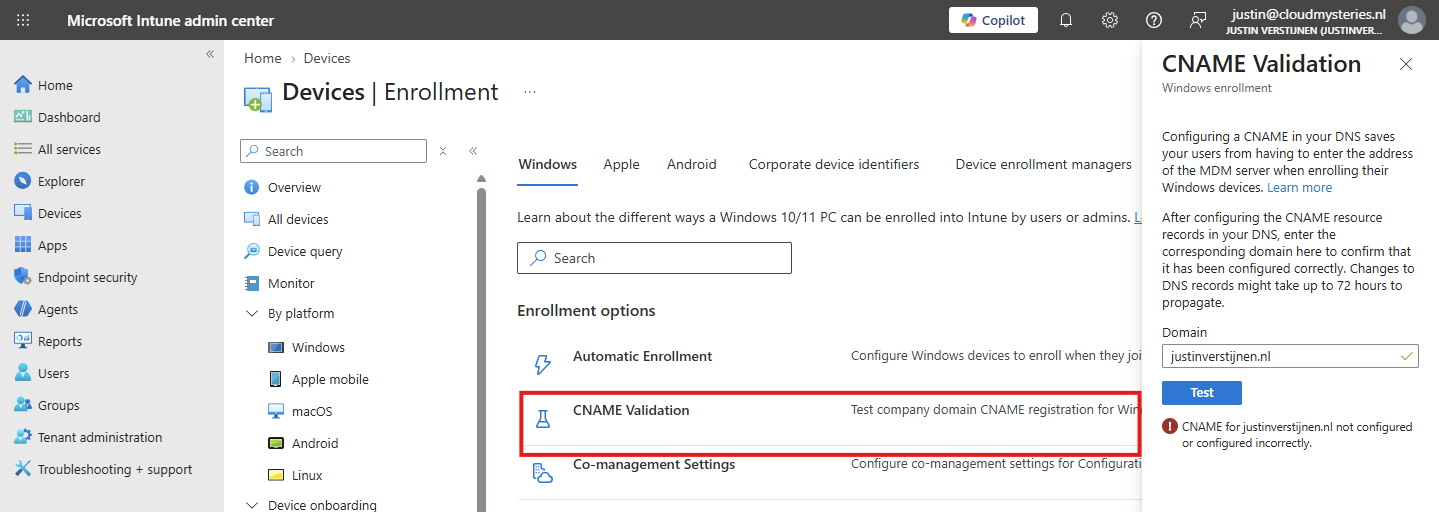Open the Learn more link

(1299, 187)
